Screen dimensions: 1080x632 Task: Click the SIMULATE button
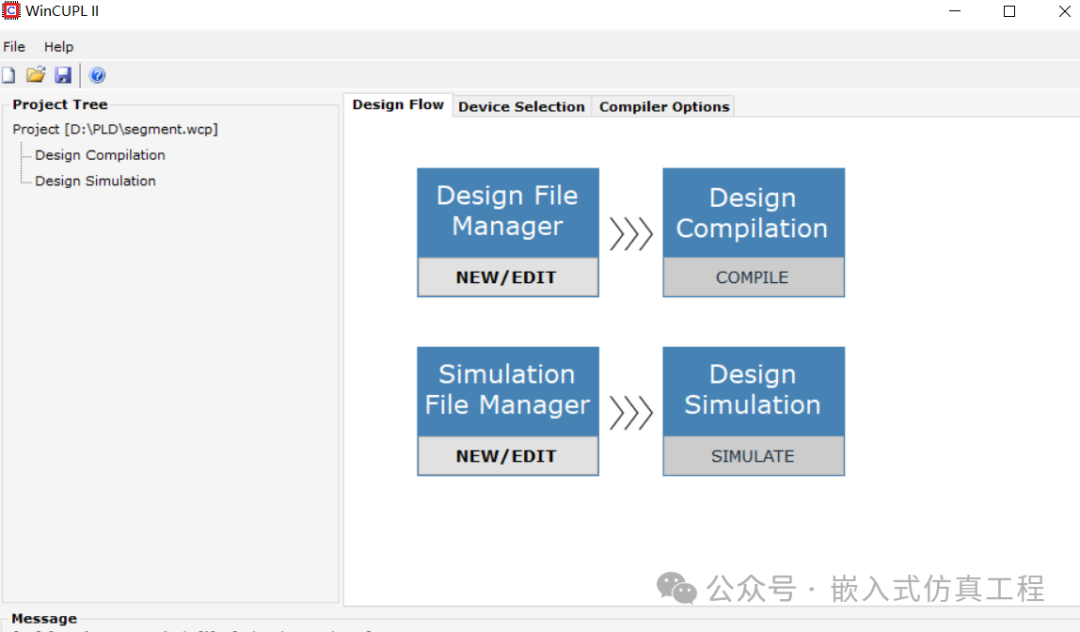click(753, 456)
